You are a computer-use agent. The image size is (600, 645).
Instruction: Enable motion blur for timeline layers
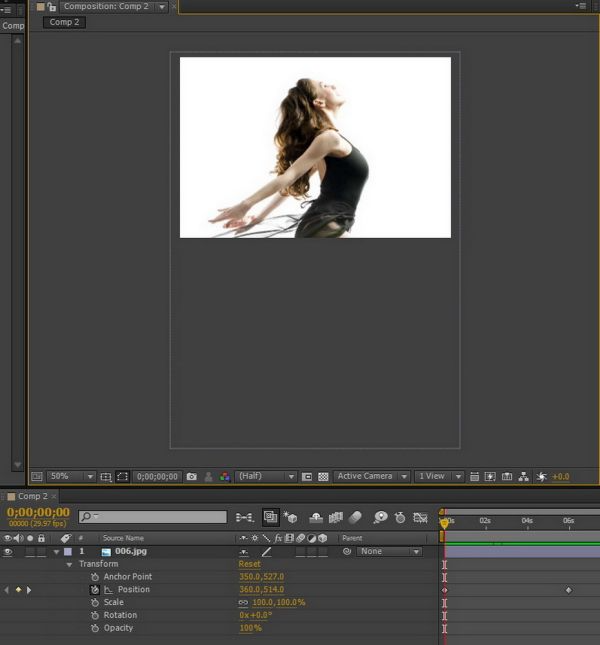point(356,517)
